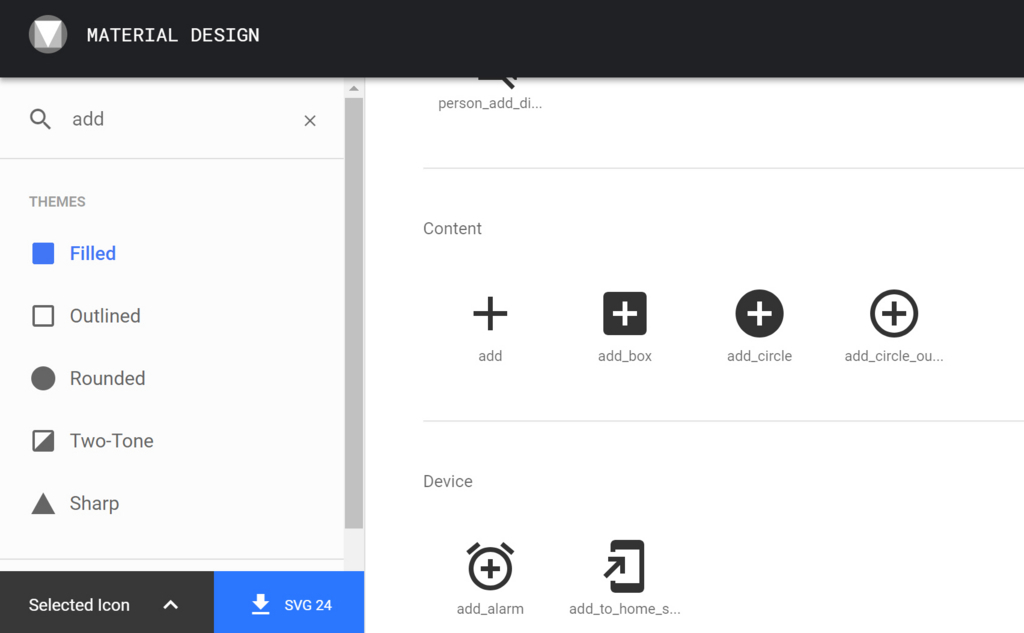Open the MATERIAL DESIGN home link
The height and width of the screenshot is (633, 1024).
(x=173, y=35)
